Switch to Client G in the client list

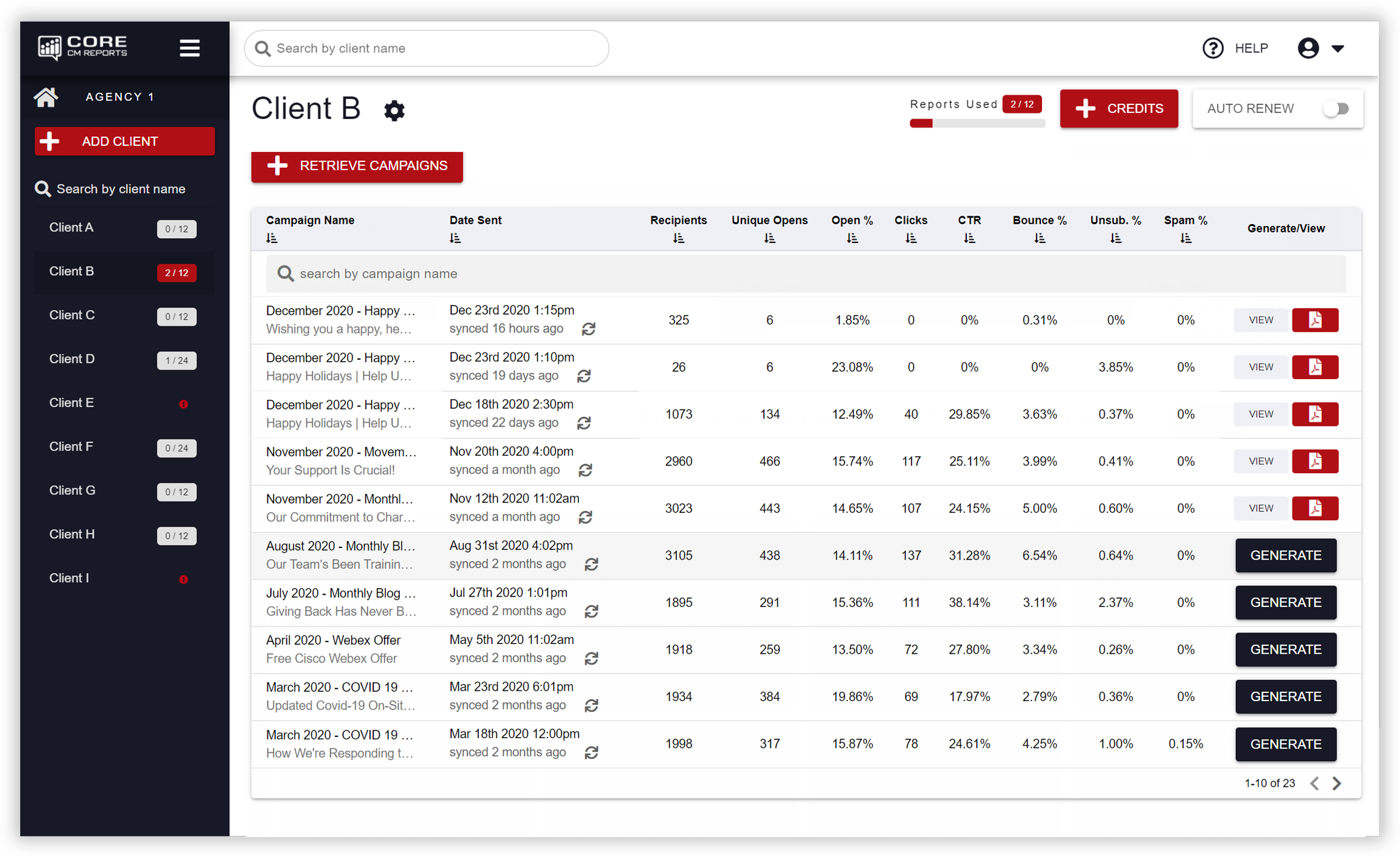pyautogui.click(x=72, y=490)
